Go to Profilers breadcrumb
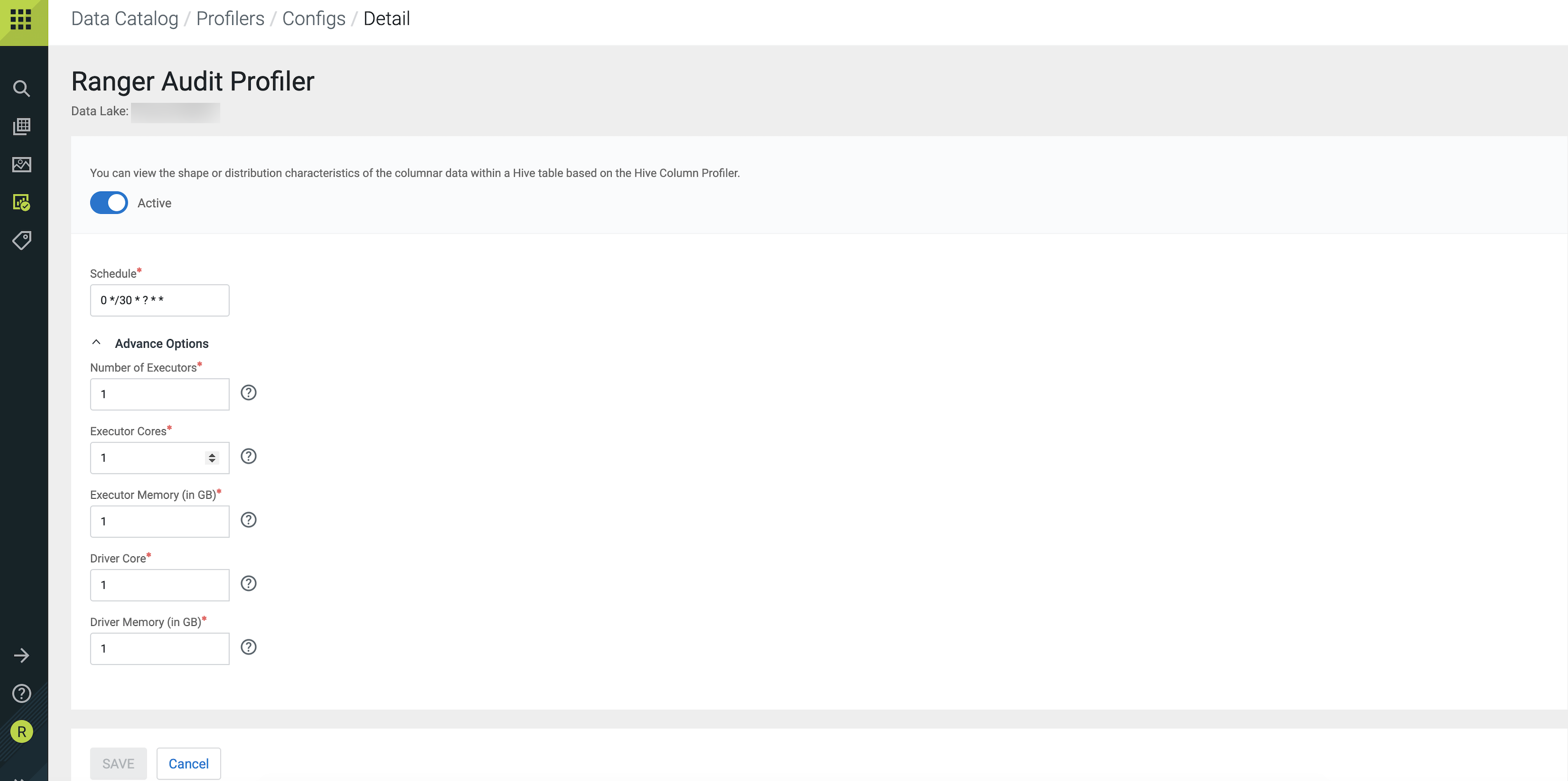 (x=230, y=18)
